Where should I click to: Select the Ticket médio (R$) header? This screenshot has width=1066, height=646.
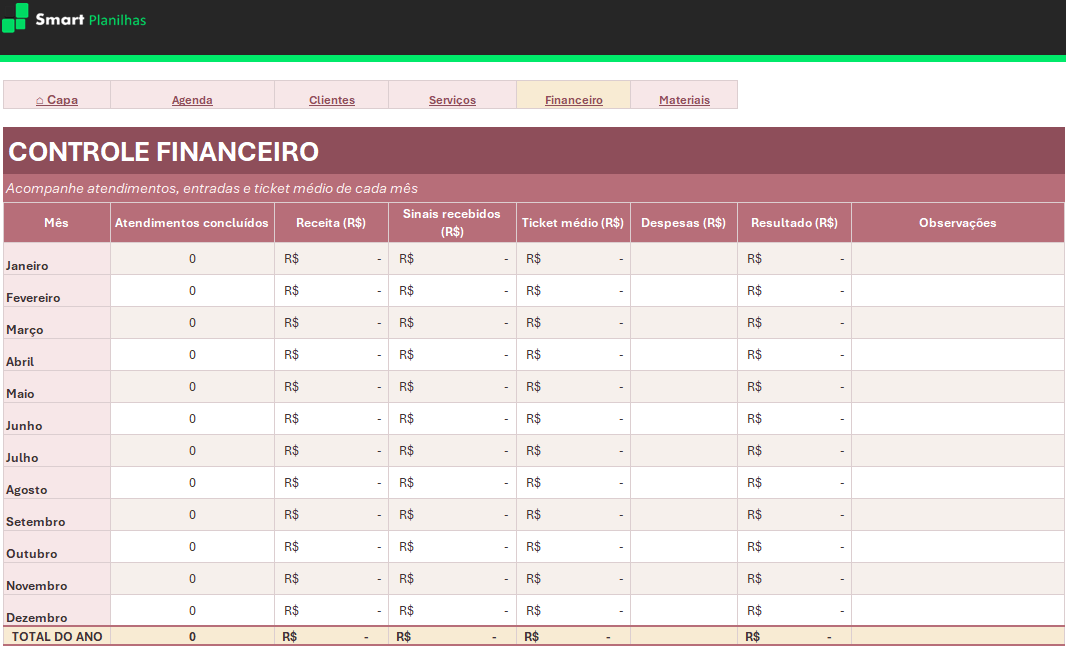573,222
